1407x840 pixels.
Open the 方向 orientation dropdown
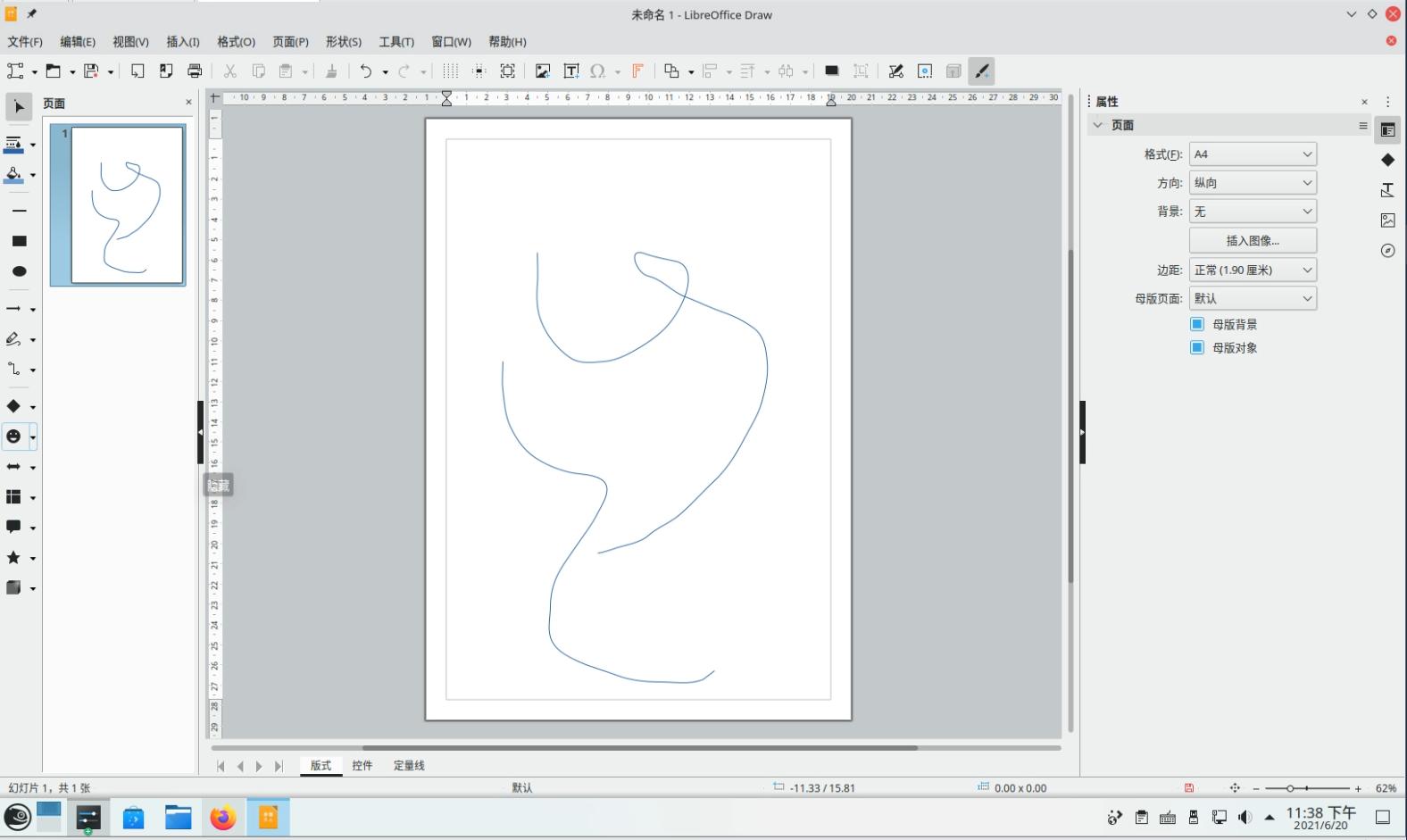tap(1253, 183)
